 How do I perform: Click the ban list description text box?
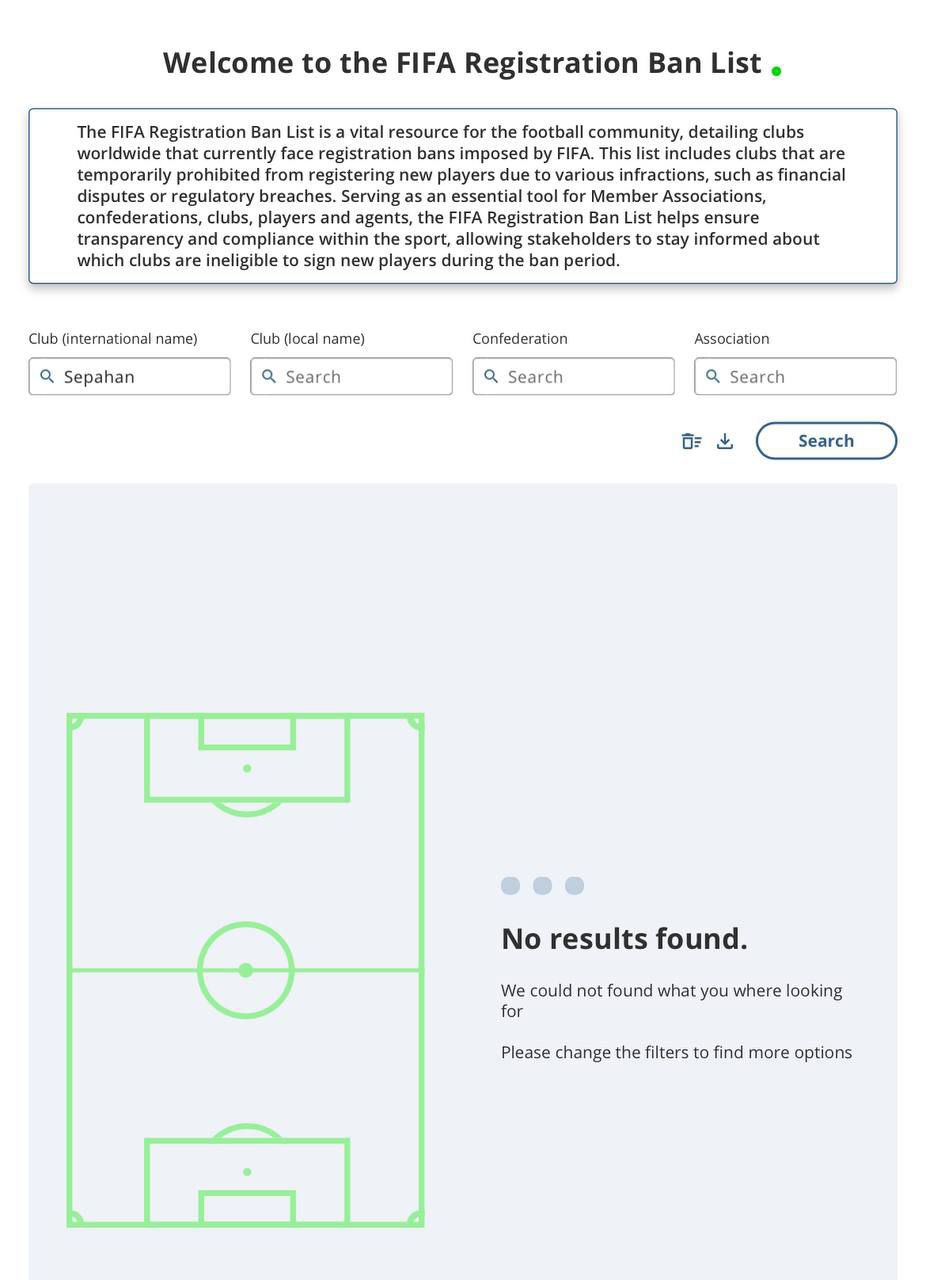tap(463, 196)
